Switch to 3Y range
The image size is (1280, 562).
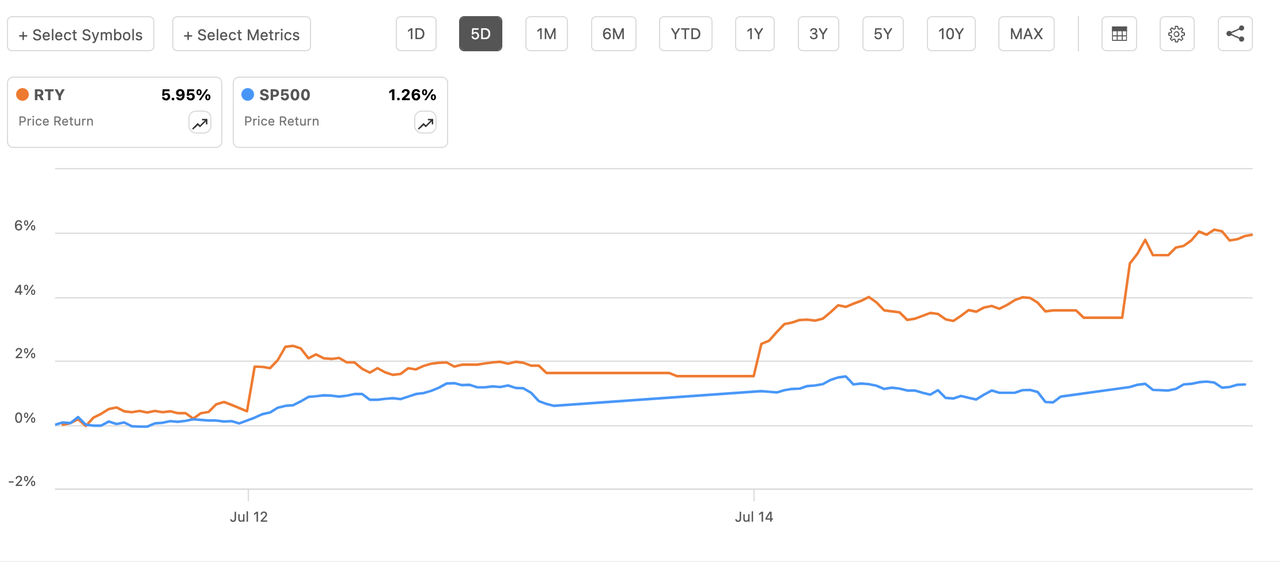coord(818,34)
